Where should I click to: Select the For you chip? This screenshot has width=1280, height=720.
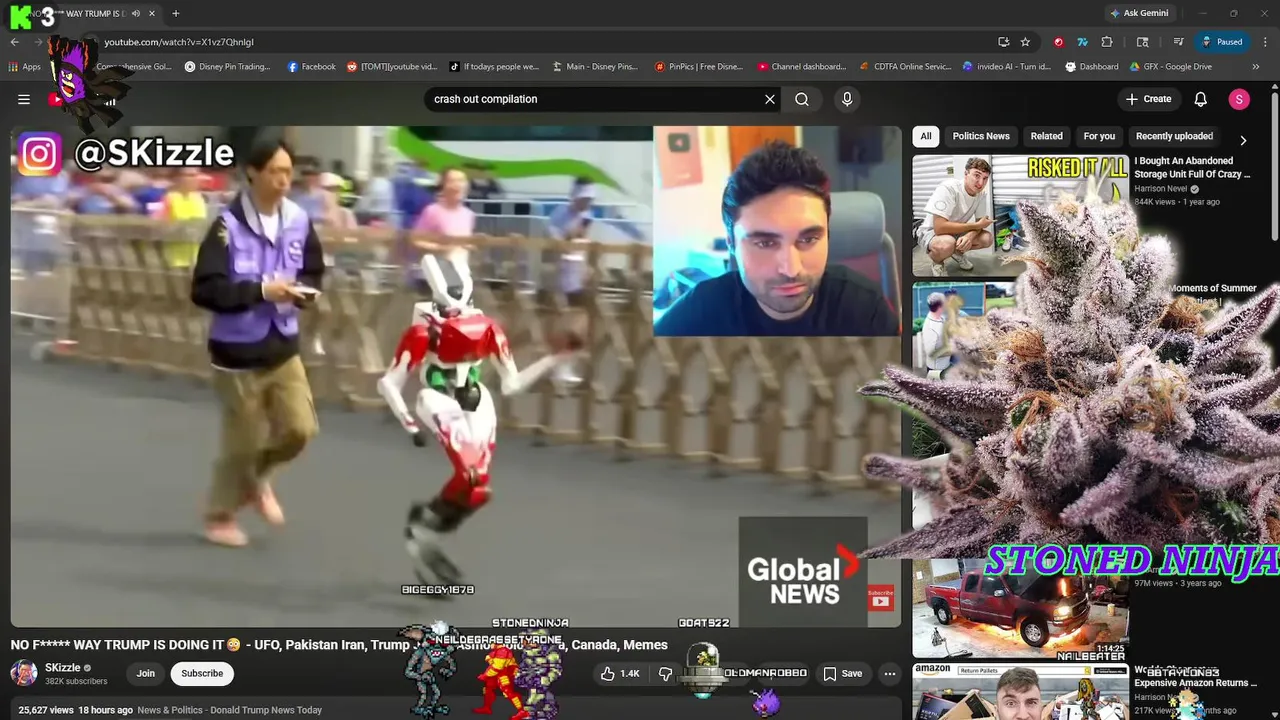(1099, 136)
